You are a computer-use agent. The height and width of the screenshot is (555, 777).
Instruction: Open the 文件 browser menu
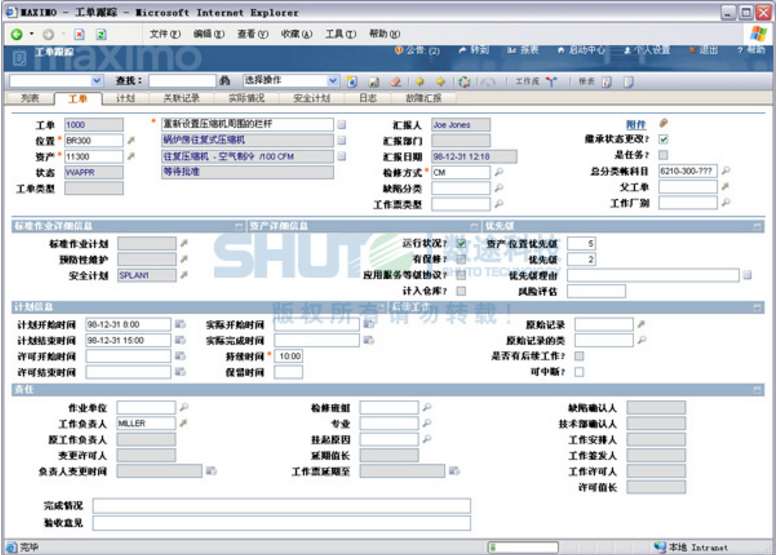[165, 34]
